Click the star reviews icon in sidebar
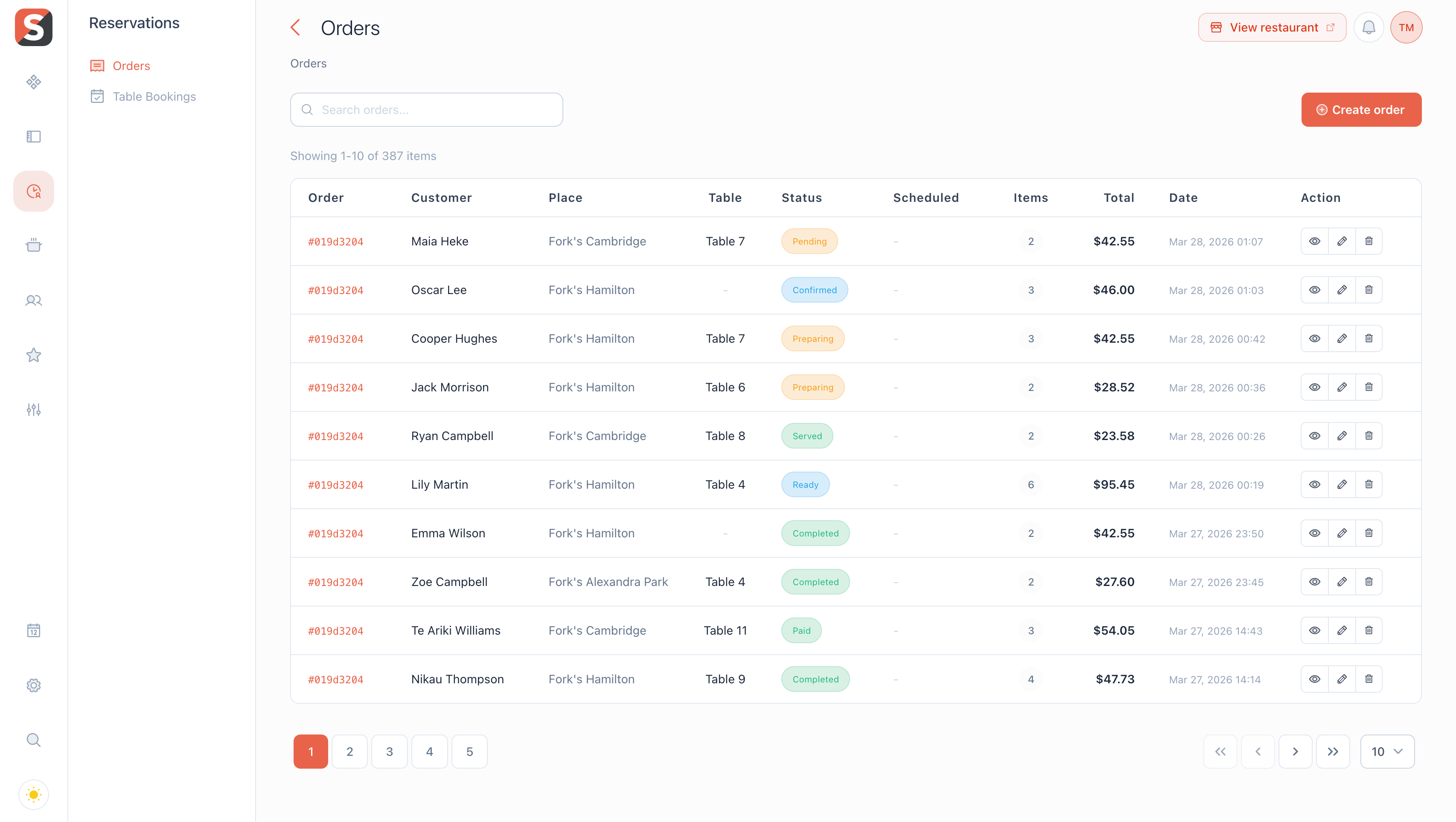The width and height of the screenshot is (1456, 822). 33,355
